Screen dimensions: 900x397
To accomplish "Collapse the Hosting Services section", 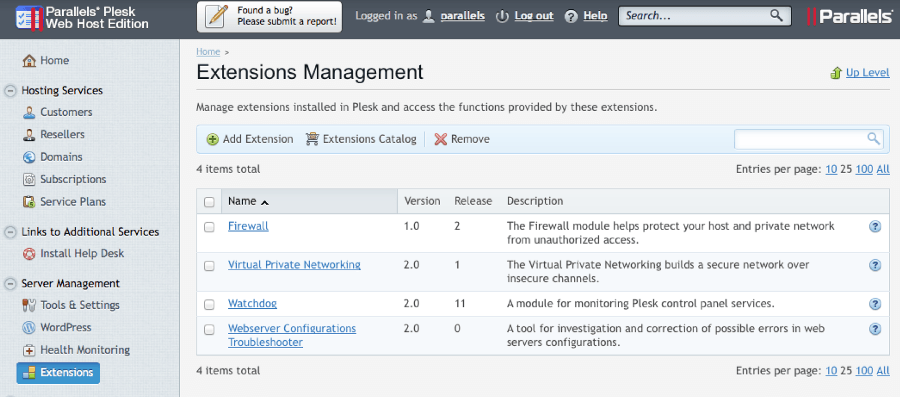I will (x=10, y=91).
